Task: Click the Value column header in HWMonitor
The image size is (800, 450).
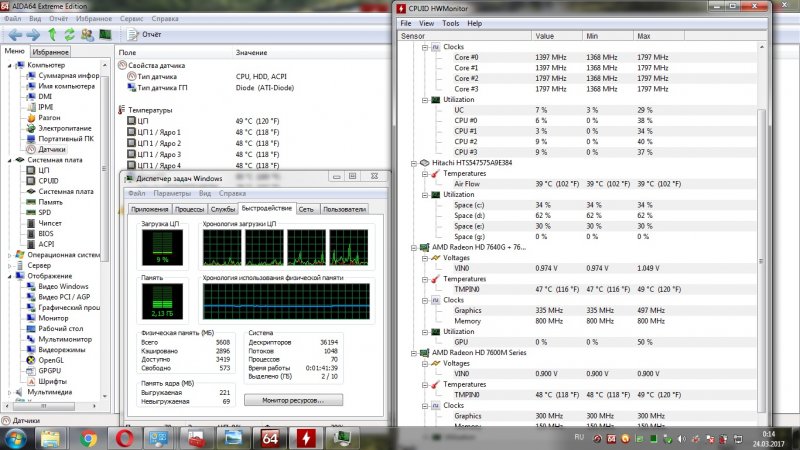Action: pos(545,35)
